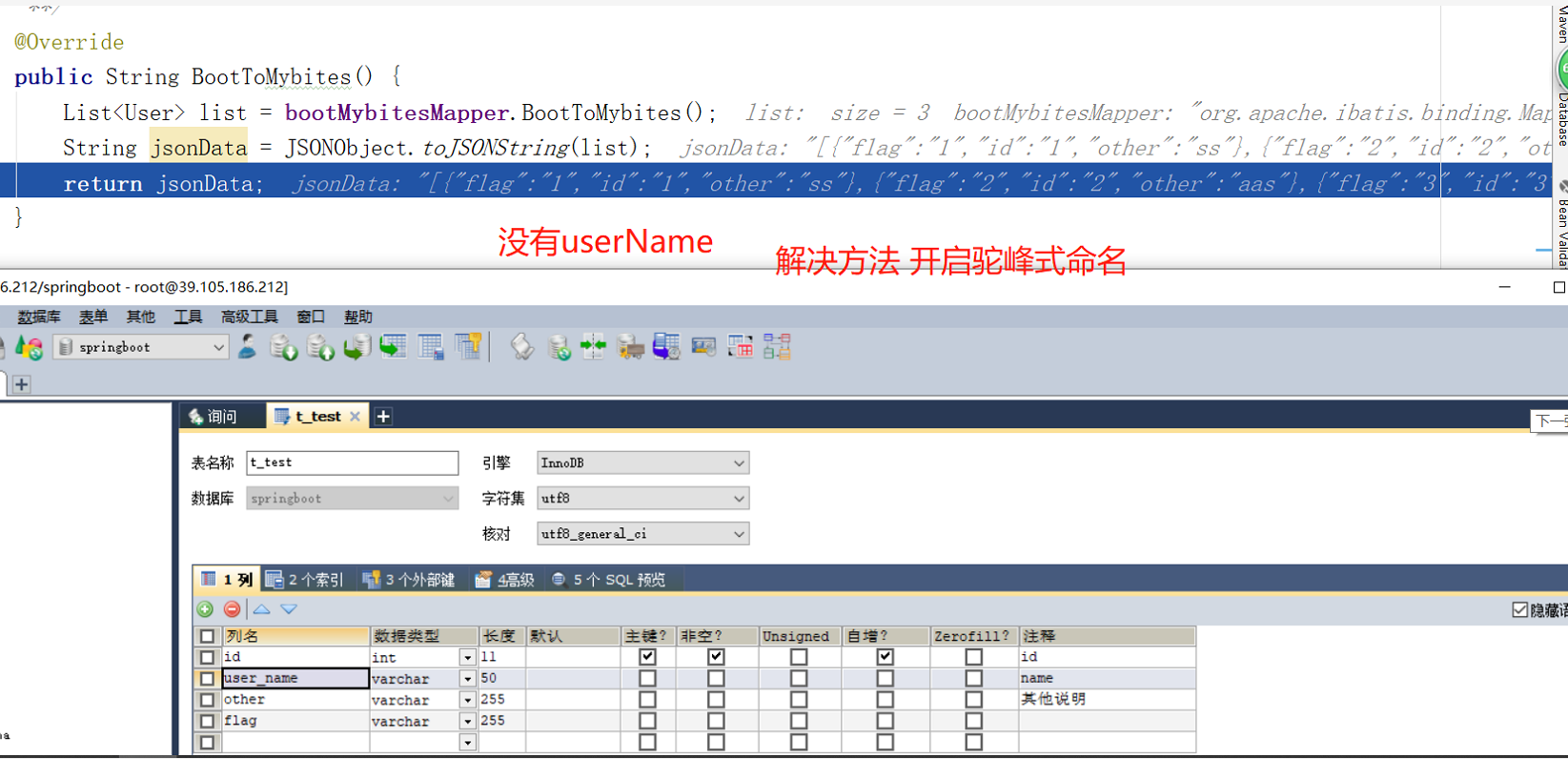
Task: Click the database with green return arrow icon
Action: coord(356,348)
